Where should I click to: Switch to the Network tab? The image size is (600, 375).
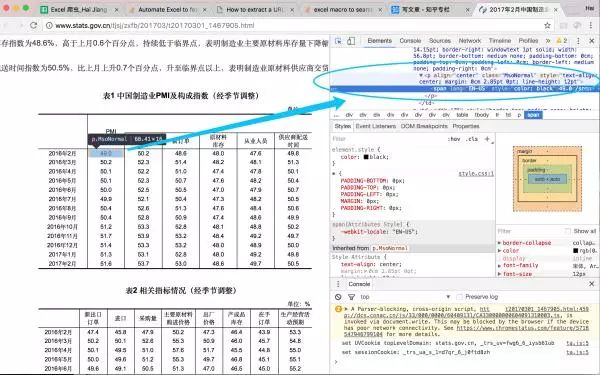[470, 41]
